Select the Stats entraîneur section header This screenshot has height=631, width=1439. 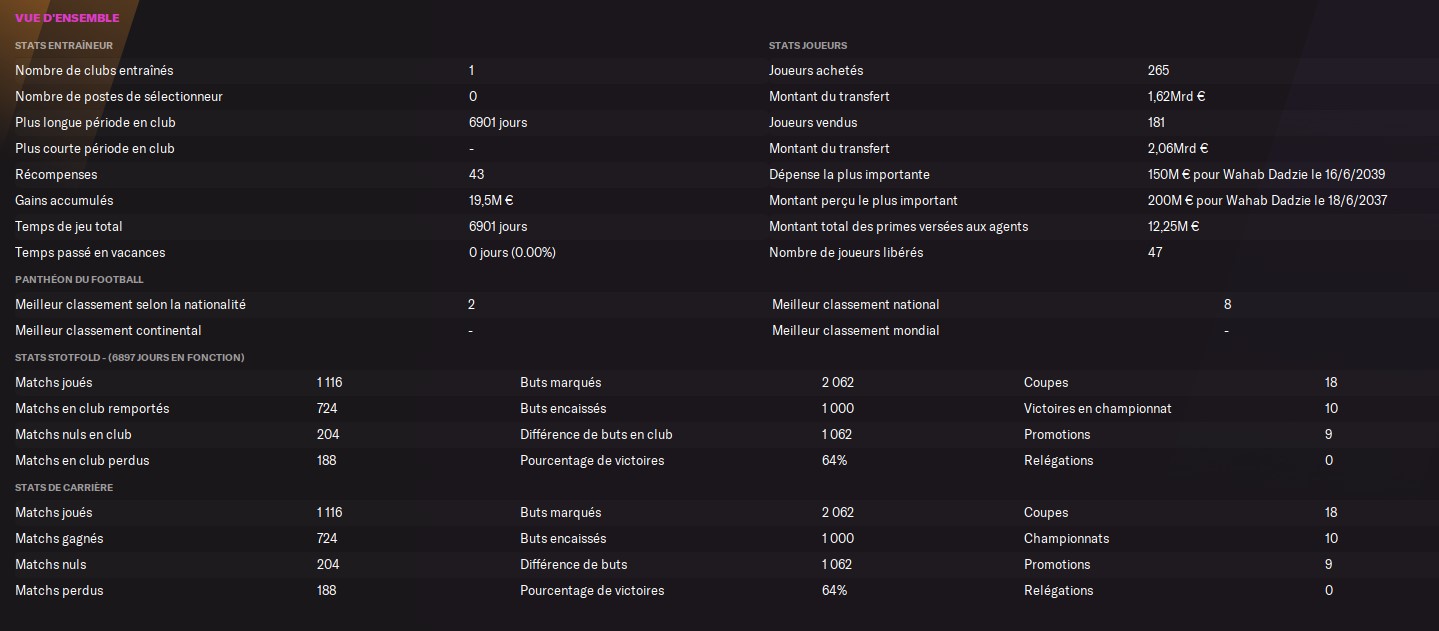click(x=64, y=45)
